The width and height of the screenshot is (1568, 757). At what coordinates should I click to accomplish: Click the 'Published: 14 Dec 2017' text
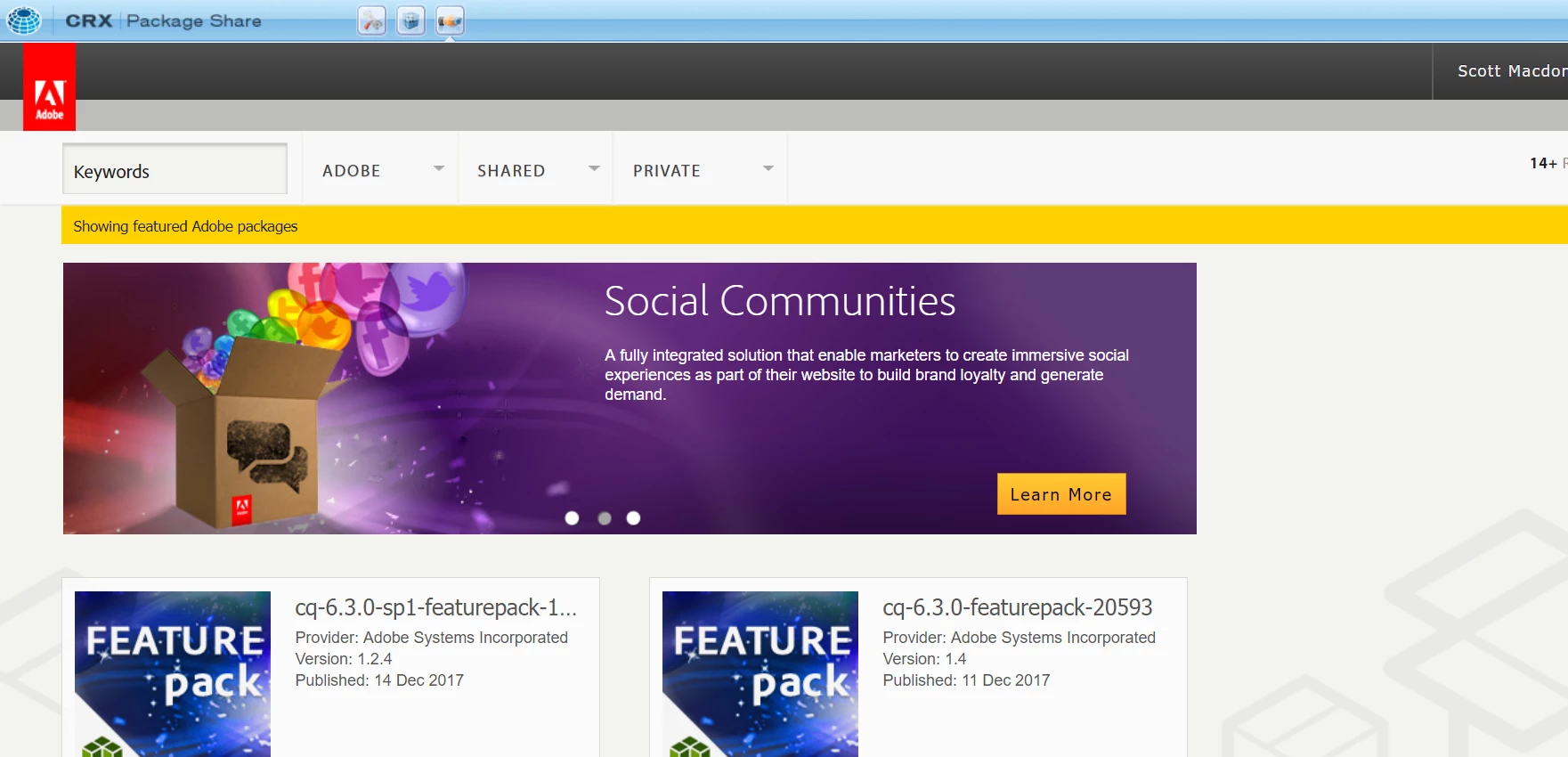click(x=379, y=680)
